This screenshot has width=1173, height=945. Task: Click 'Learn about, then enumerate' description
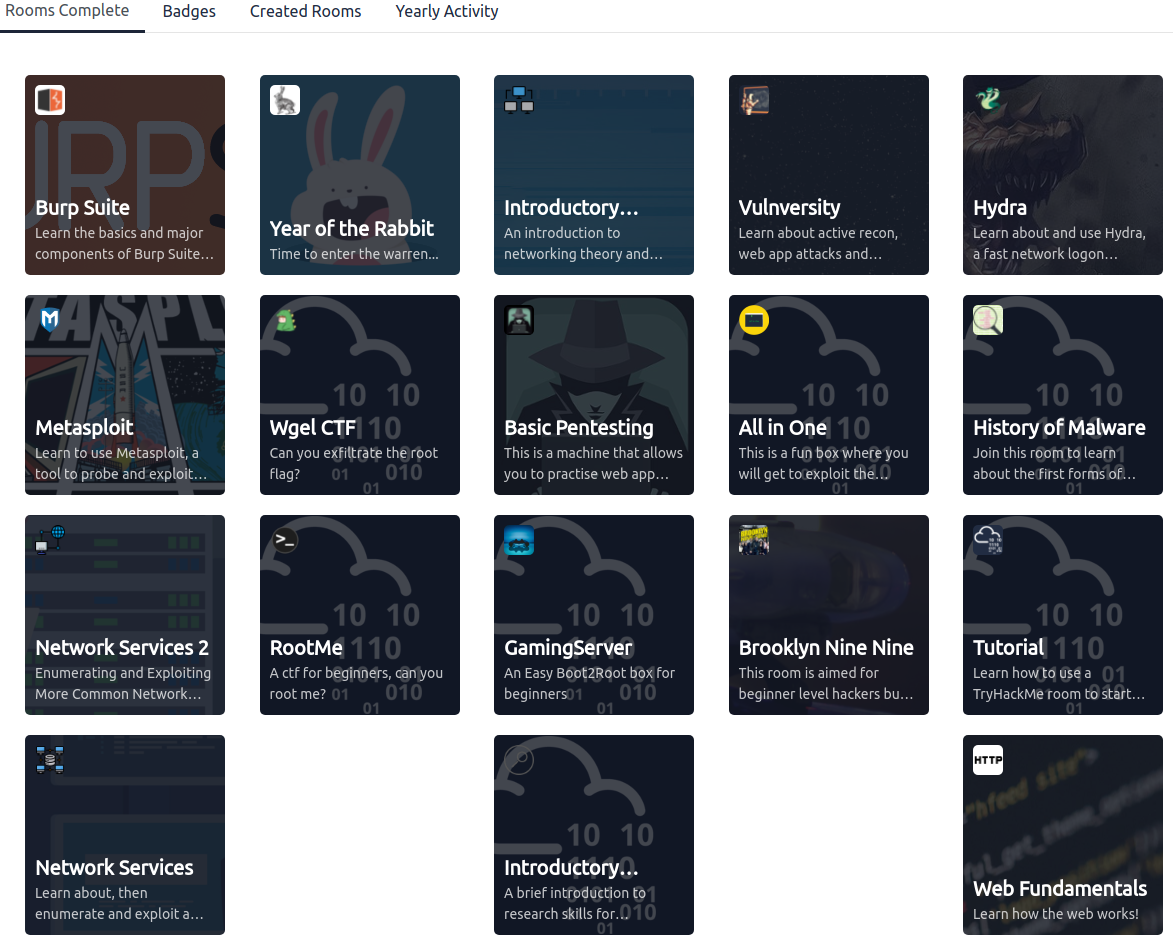pos(119,903)
